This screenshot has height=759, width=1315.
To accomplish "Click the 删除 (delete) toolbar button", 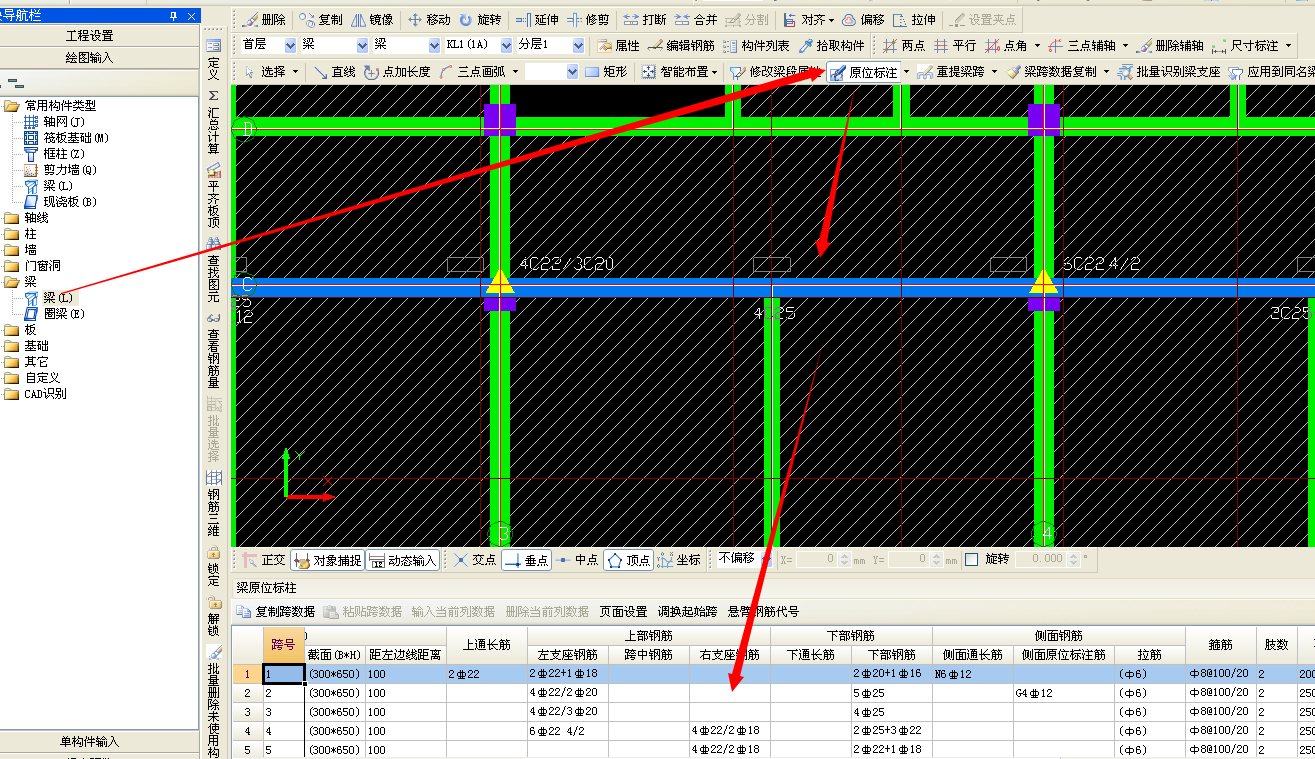I will click(x=264, y=20).
